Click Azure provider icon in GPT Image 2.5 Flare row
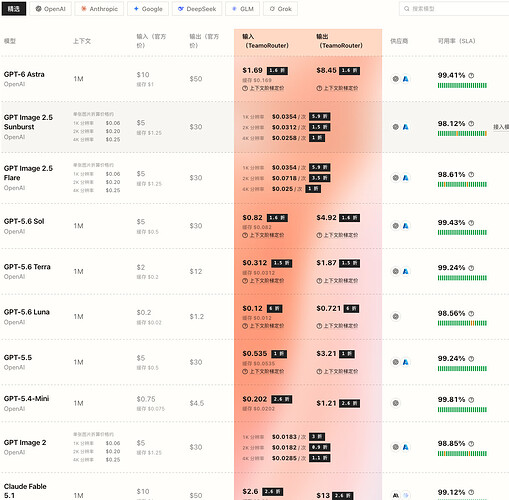Viewport: 509px width, 500px height. tap(405, 178)
